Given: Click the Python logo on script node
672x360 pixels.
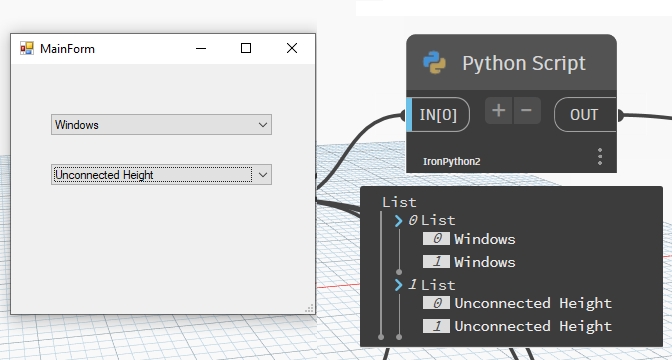Looking at the screenshot, I should click(x=435, y=63).
